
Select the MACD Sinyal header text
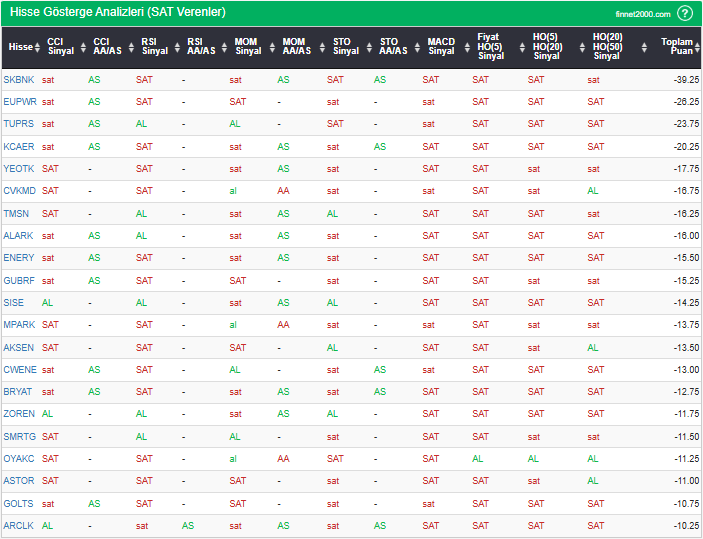tap(441, 46)
